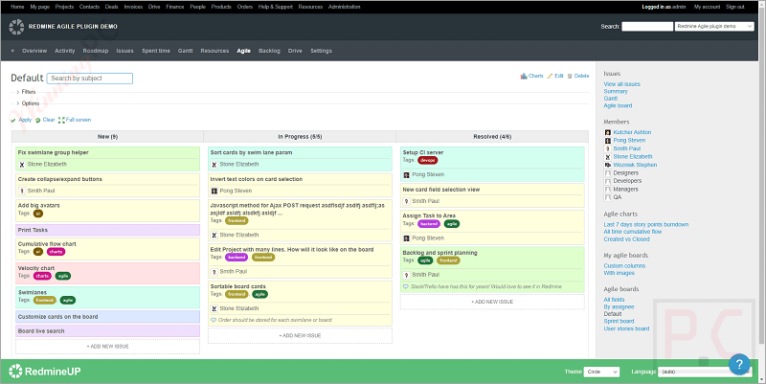Click Smith Paul's avatar on New card field selection view
The height and width of the screenshot is (384, 766).
pyautogui.click(x=406, y=201)
